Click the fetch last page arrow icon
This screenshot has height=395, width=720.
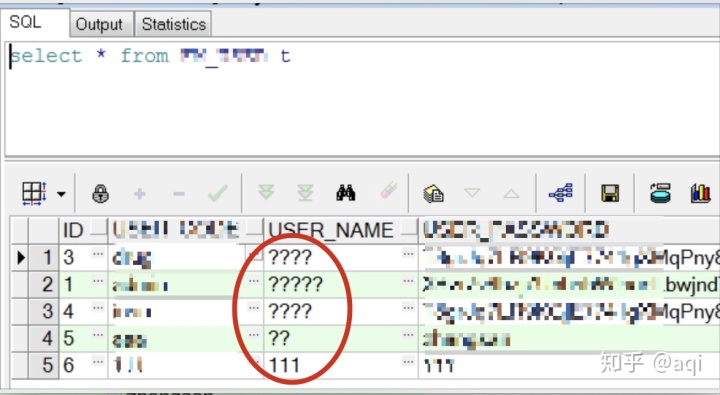pyautogui.click(x=305, y=193)
